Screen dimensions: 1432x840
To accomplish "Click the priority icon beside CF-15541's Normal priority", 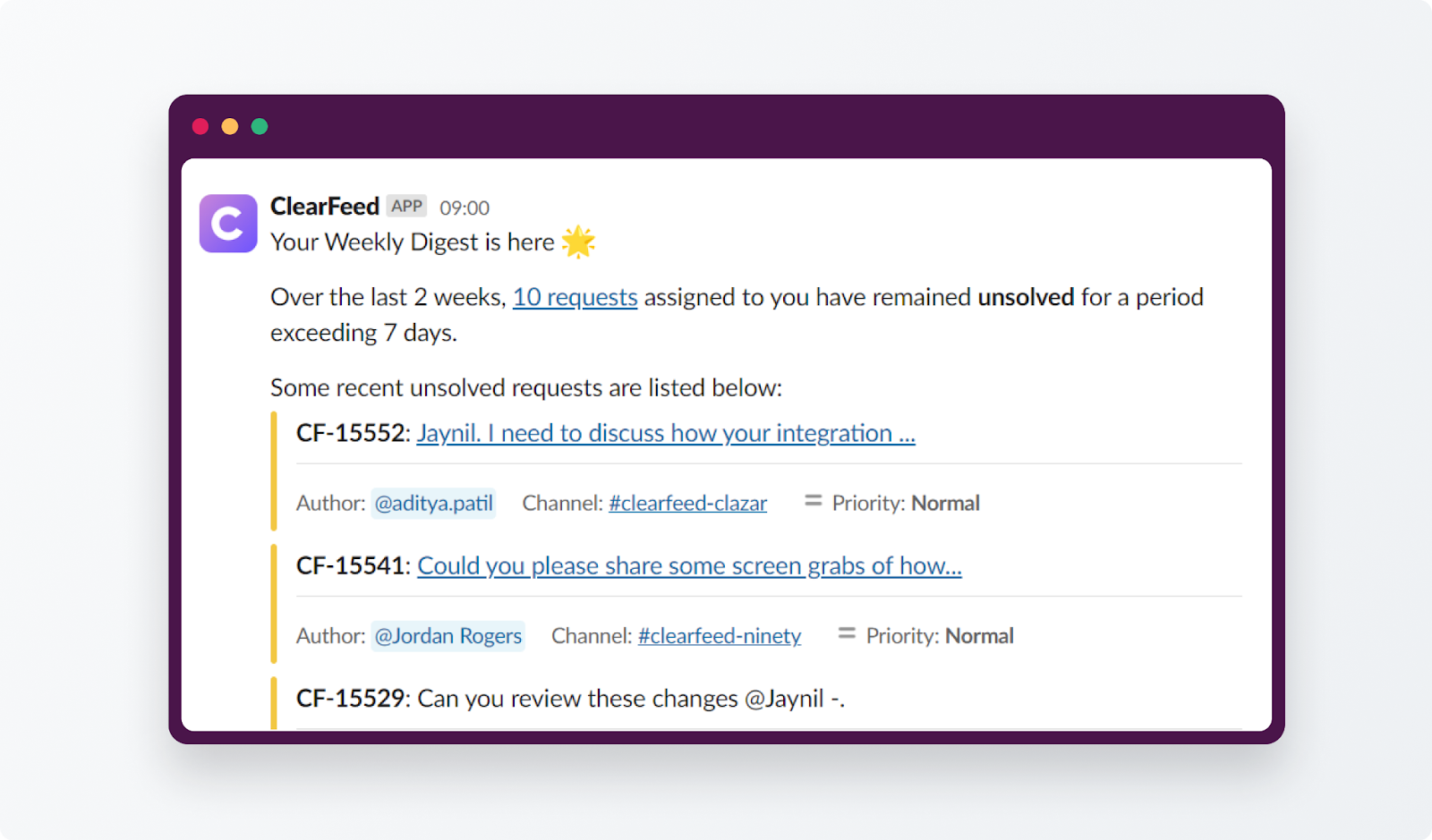I will point(845,633).
